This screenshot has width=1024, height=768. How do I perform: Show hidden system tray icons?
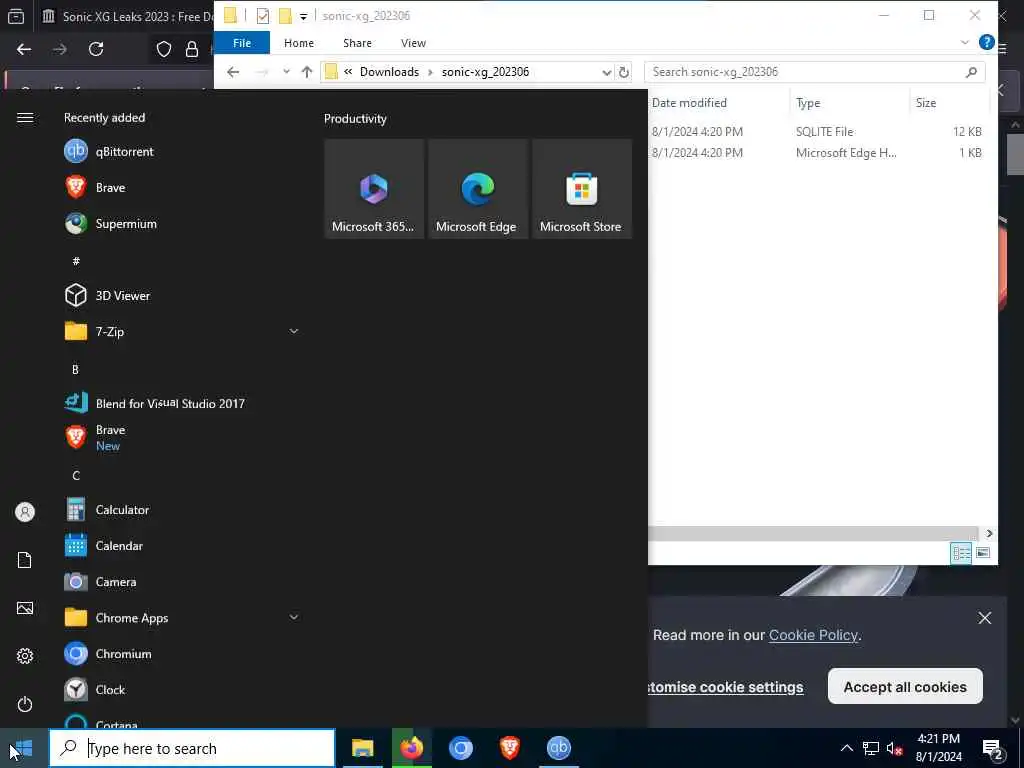846,748
